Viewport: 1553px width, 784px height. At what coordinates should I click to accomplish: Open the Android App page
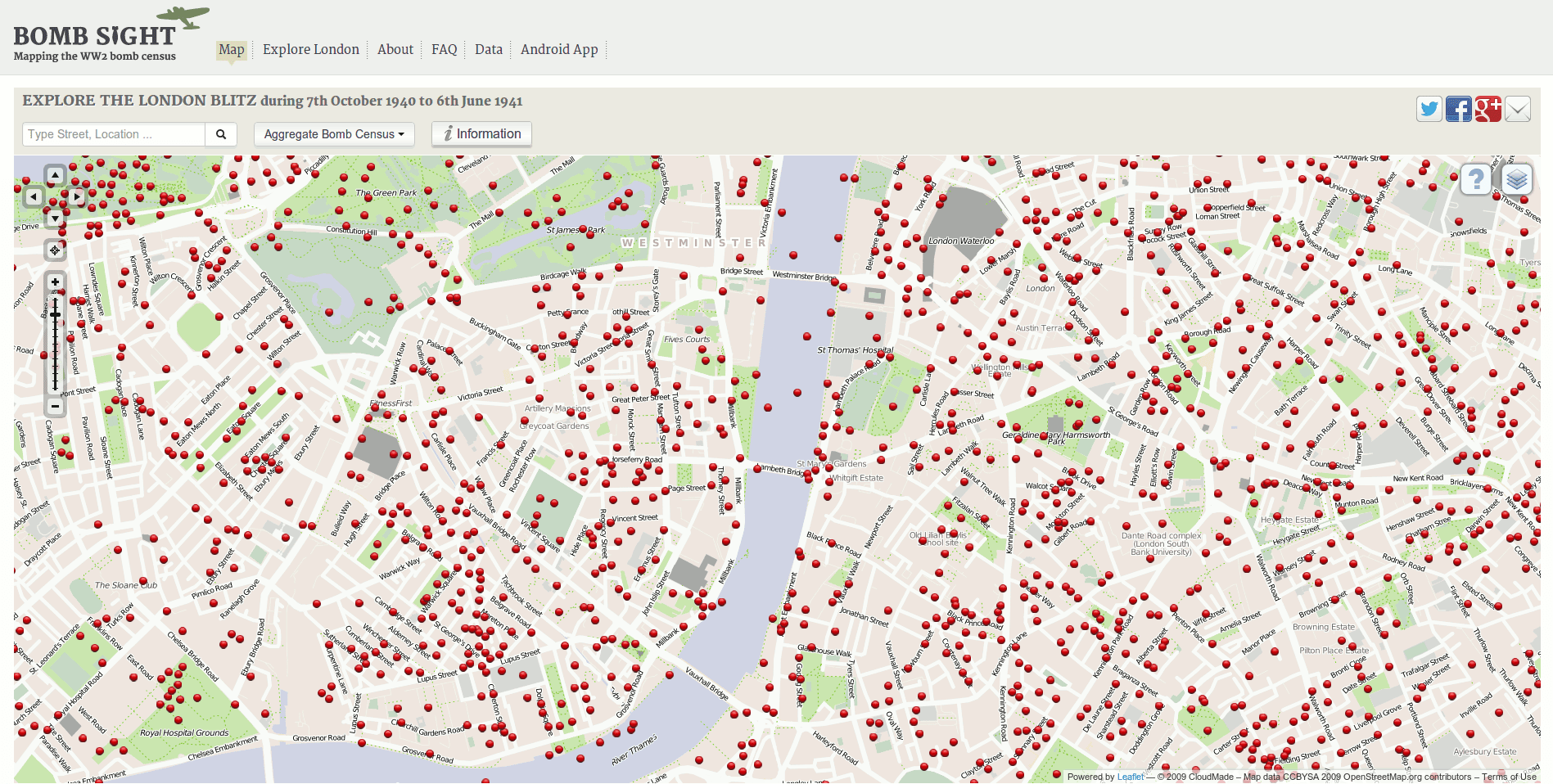pyautogui.click(x=559, y=49)
